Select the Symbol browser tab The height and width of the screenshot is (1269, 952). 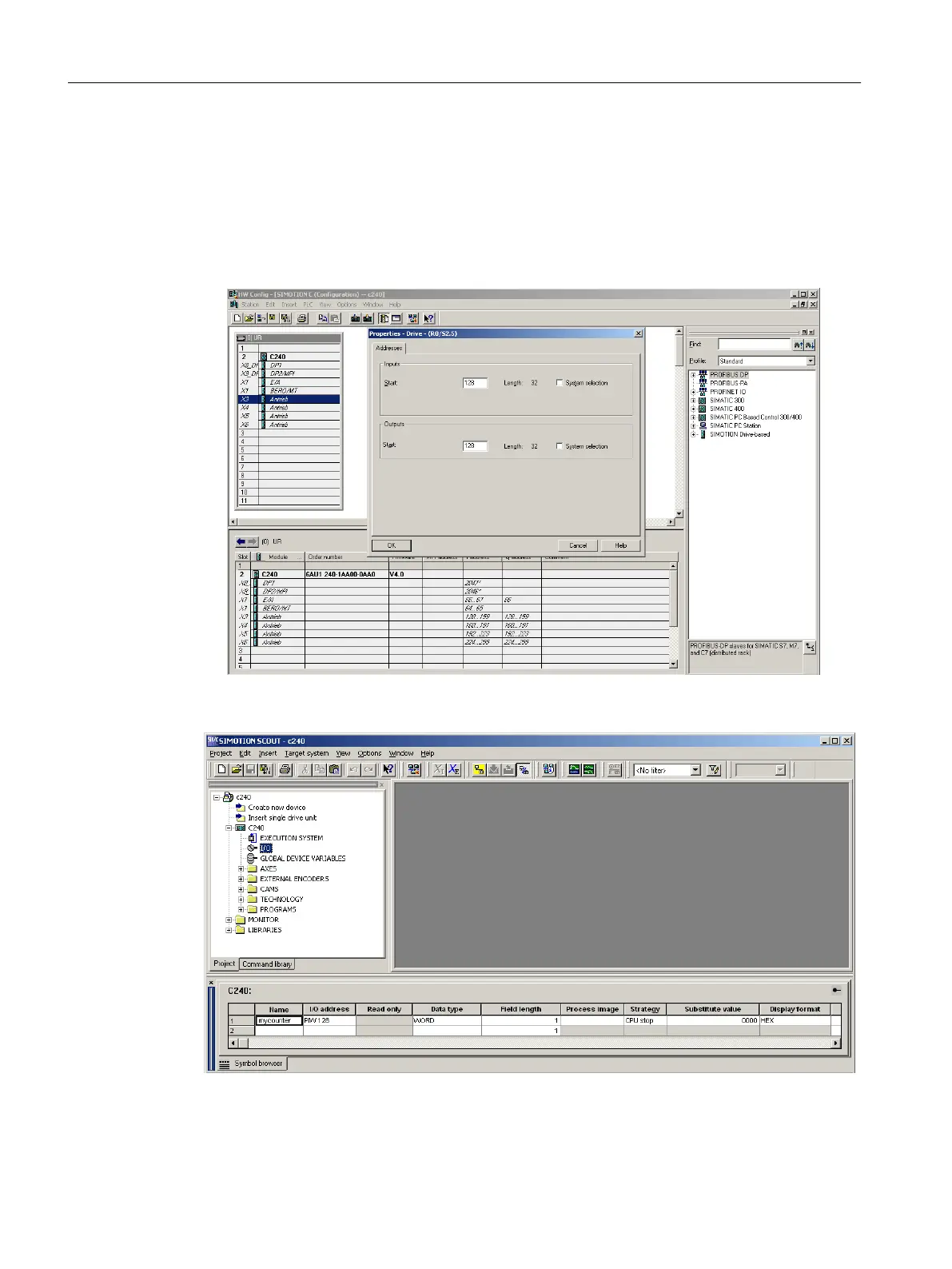(x=252, y=1063)
